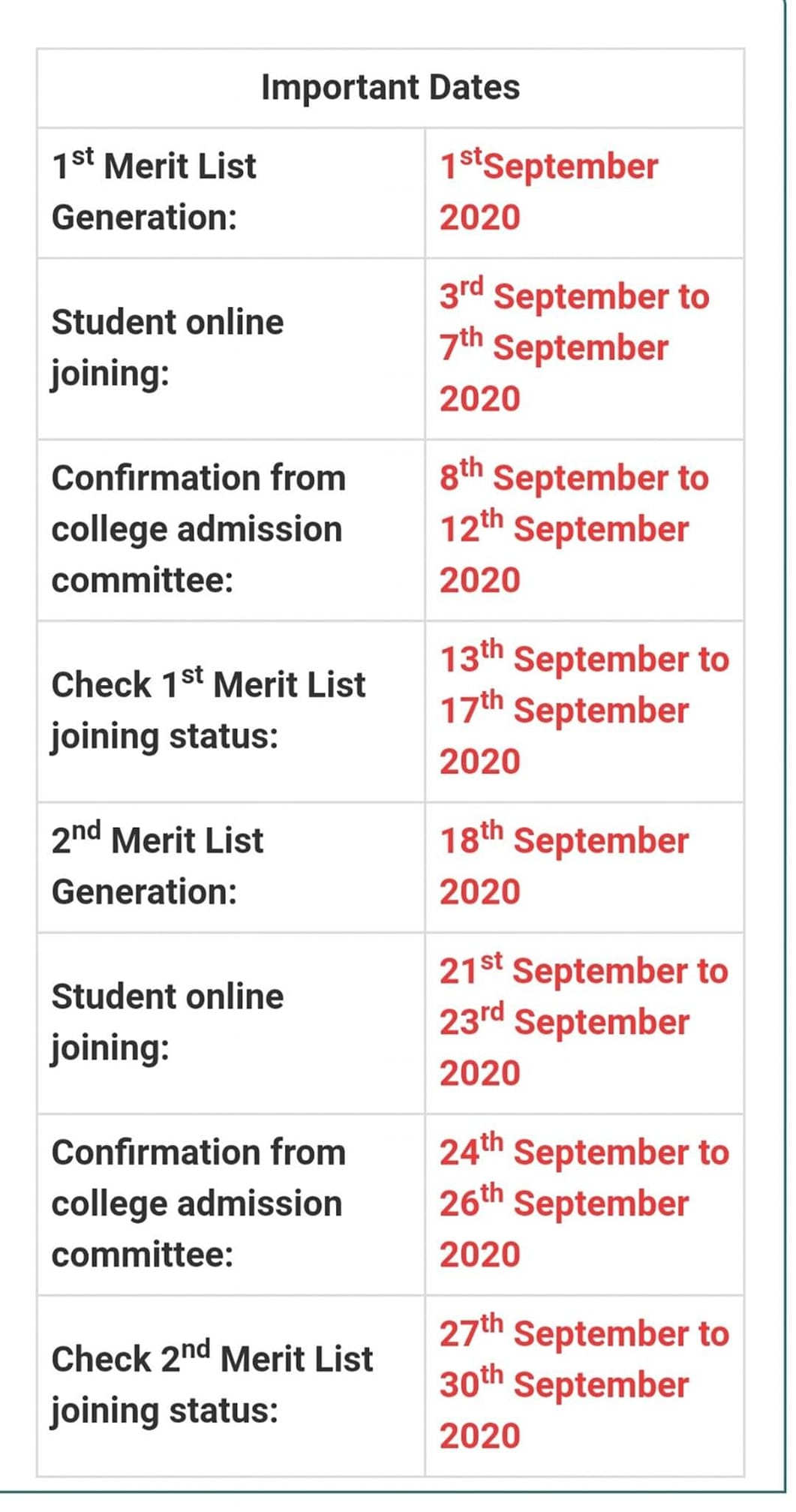Screen dimensions: 796x1512
Task: Click the 8th to 12th September date
Action: (x=575, y=529)
